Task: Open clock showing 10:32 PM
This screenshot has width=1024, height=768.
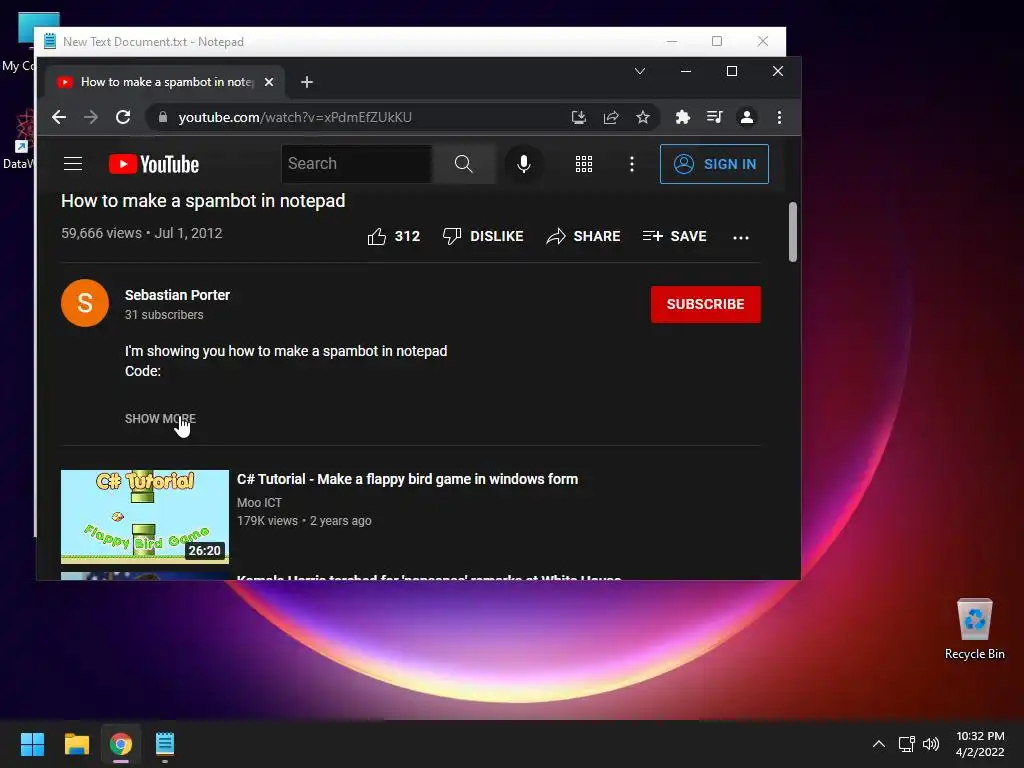Action: 980,744
